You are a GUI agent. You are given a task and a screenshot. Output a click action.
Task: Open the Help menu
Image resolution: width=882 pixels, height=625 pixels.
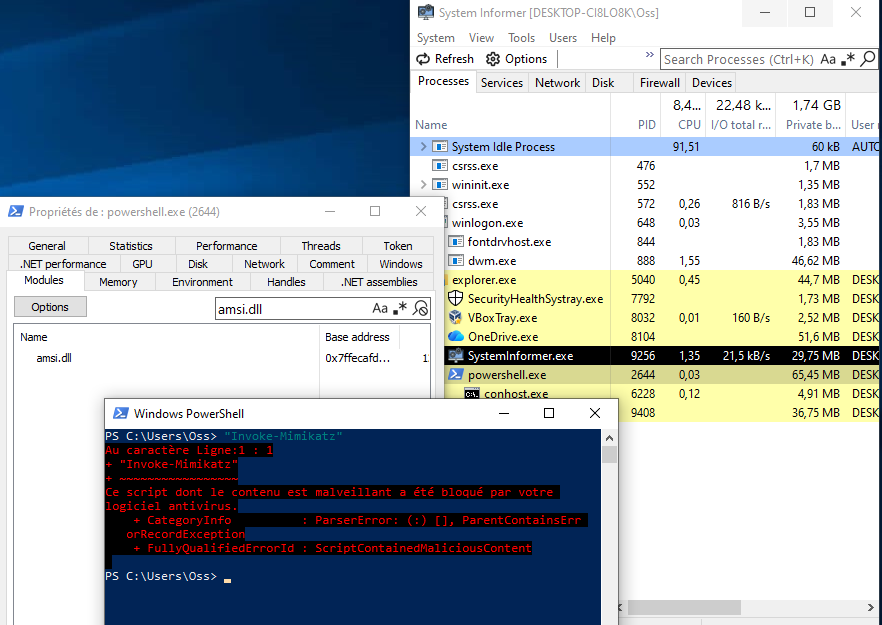(603, 38)
